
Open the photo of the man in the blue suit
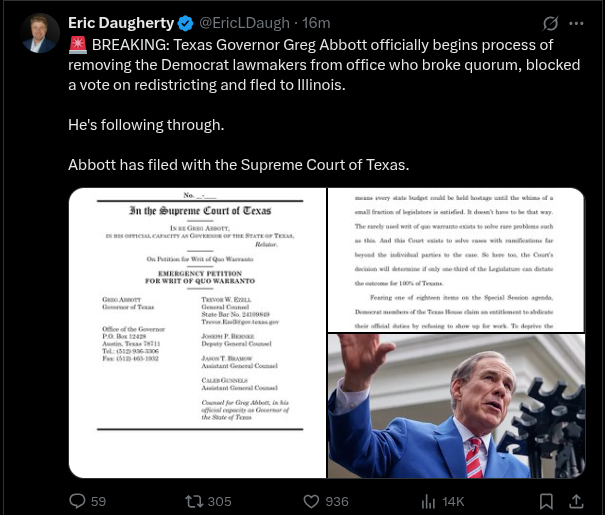coord(456,406)
